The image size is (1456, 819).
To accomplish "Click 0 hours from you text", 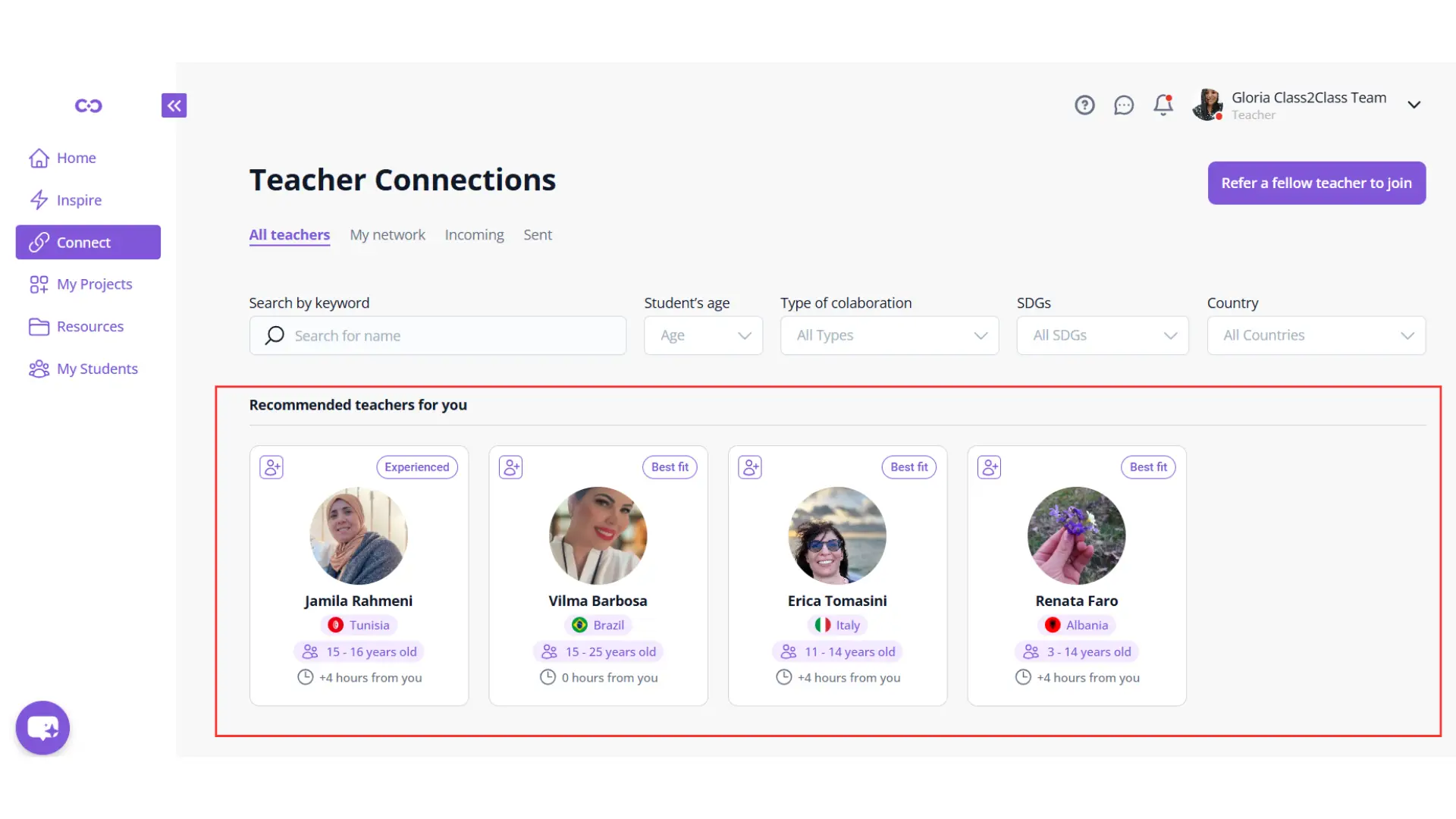I will point(610,678).
